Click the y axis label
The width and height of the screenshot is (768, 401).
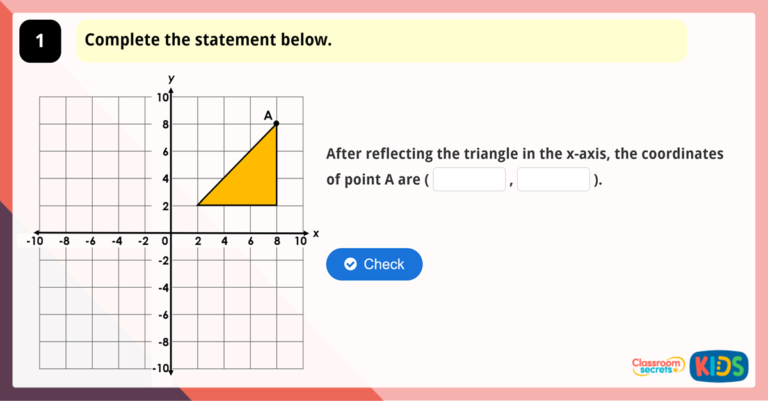coord(171,78)
